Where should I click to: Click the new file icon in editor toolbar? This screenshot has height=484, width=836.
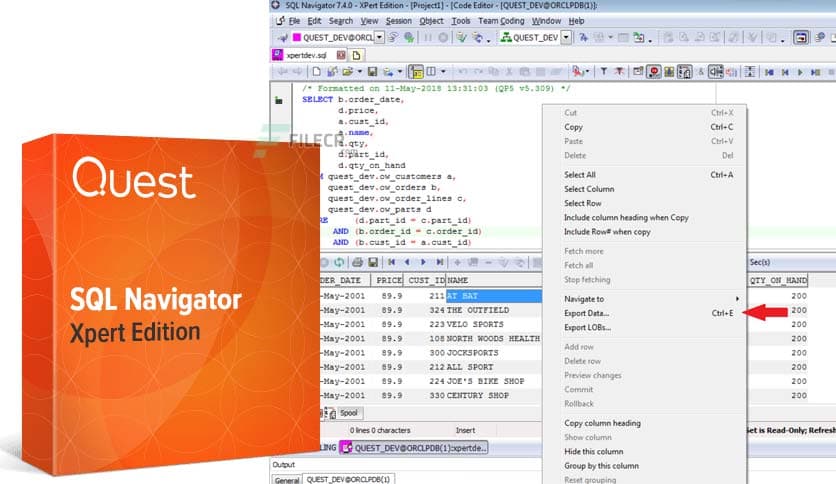point(317,71)
